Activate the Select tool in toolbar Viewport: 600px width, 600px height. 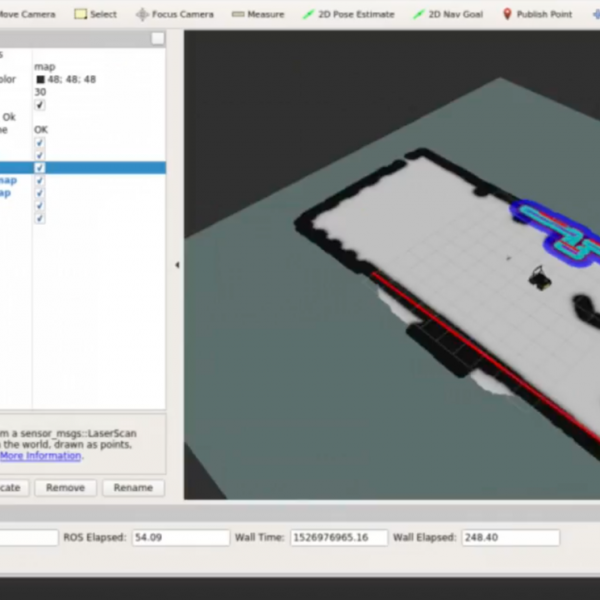(95, 14)
